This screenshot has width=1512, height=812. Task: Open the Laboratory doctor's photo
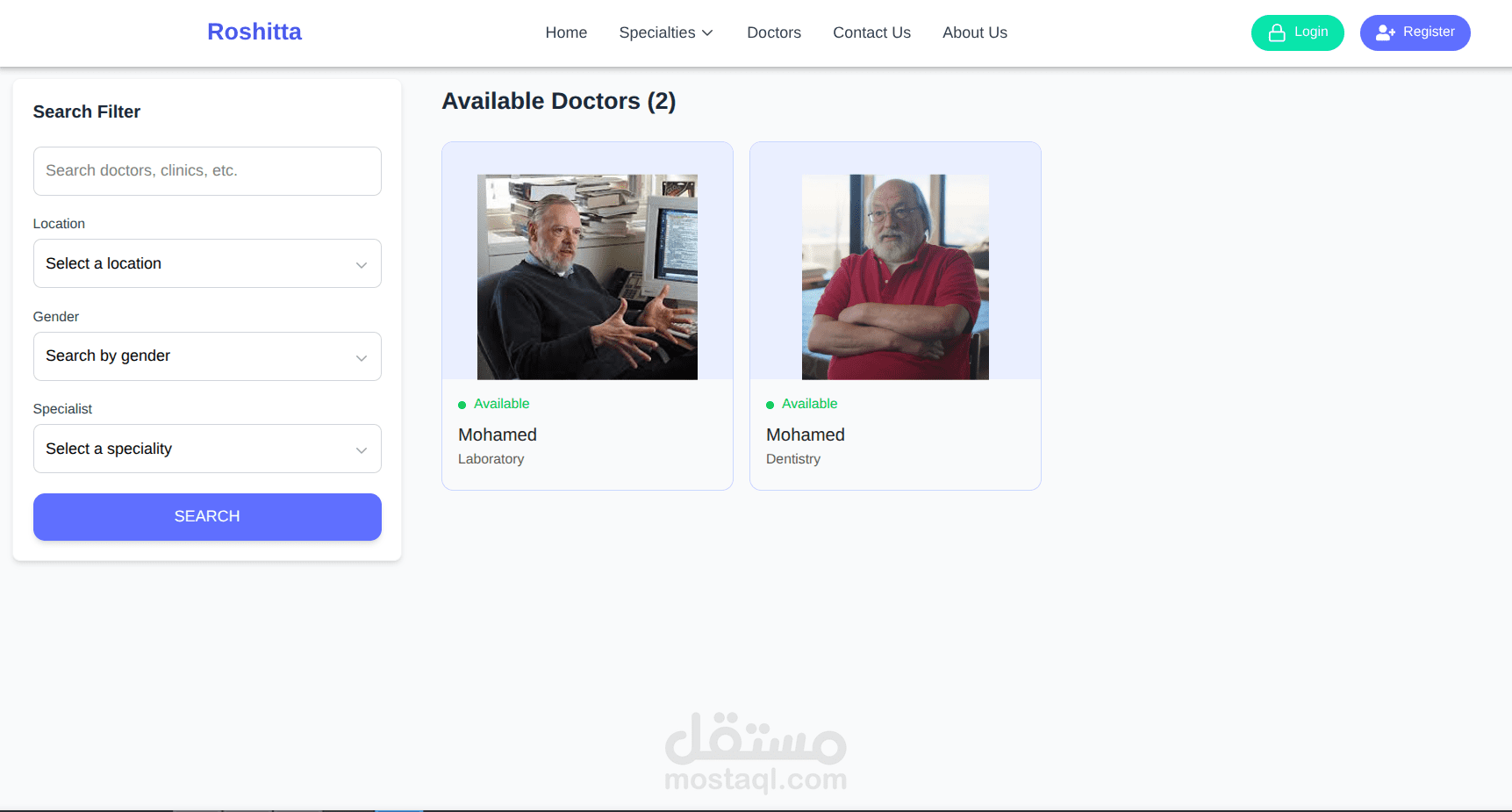tap(587, 277)
